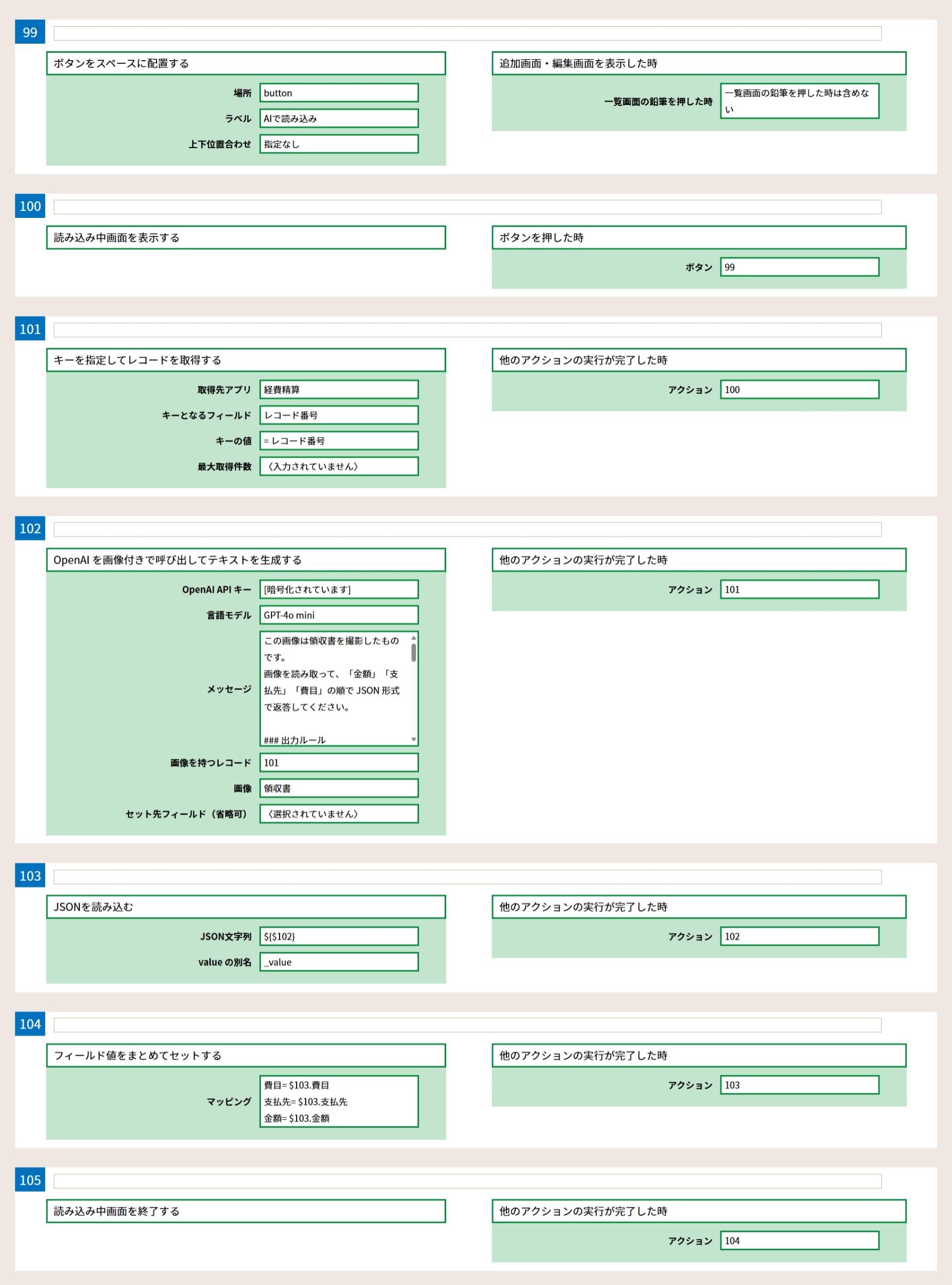
Task: Click the JSON文字列 field containing ${$102}
Action: 338,936
